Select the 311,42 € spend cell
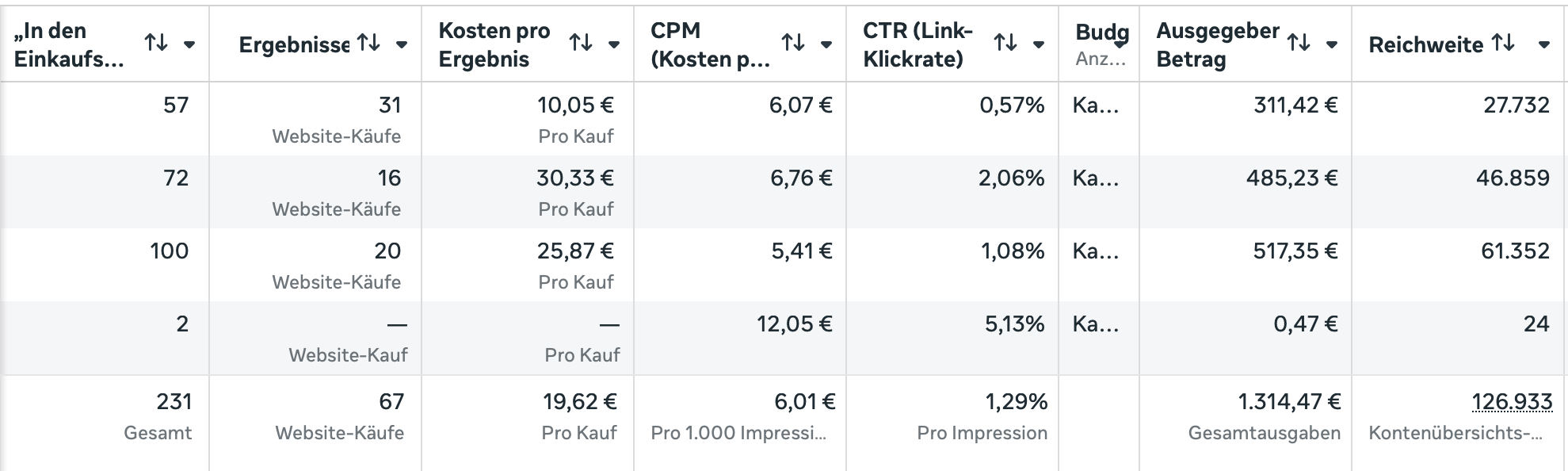Viewport: 1568px width, 471px height. (1295, 105)
